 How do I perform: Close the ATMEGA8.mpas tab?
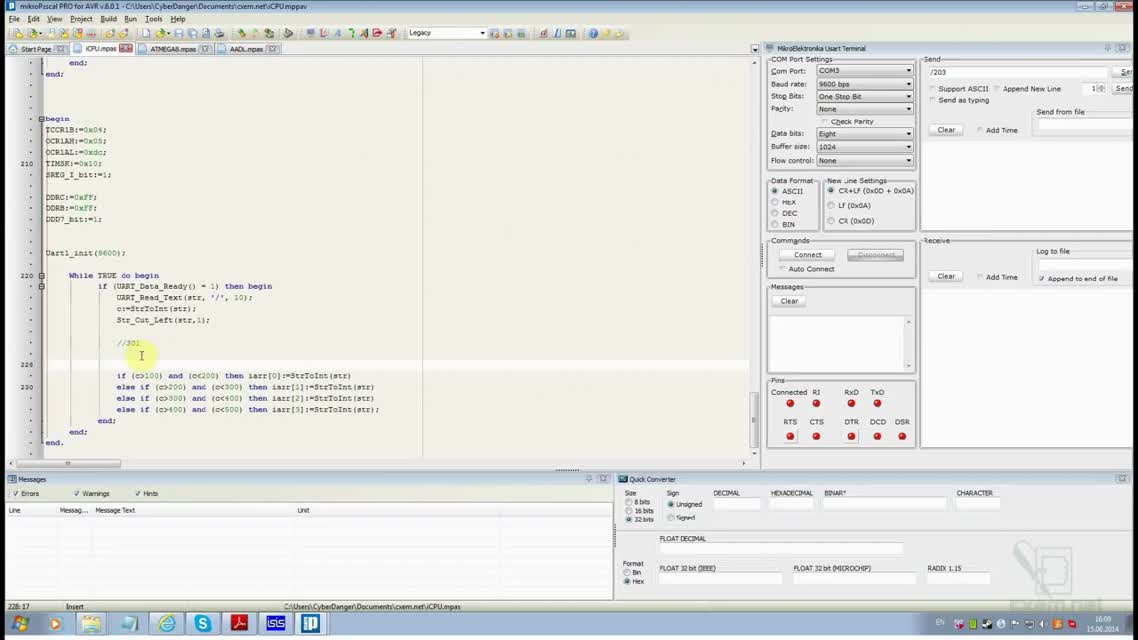click(x=205, y=49)
